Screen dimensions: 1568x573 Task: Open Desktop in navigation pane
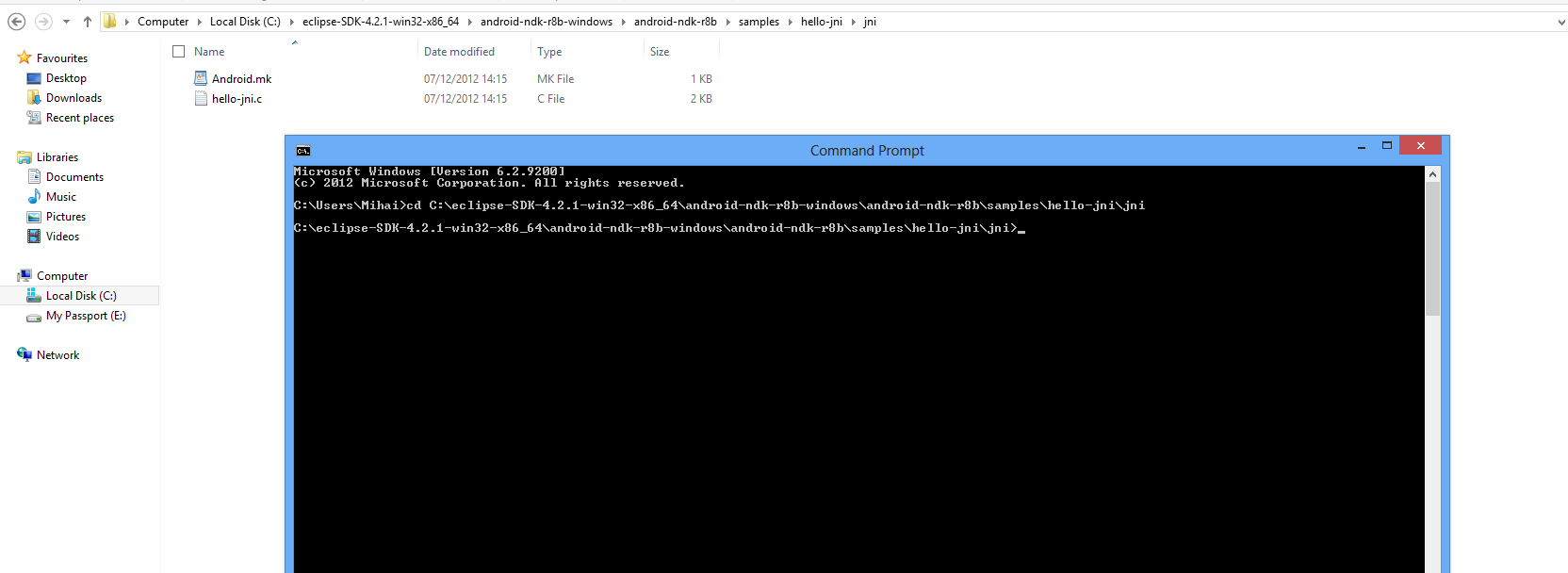pyautogui.click(x=66, y=78)
